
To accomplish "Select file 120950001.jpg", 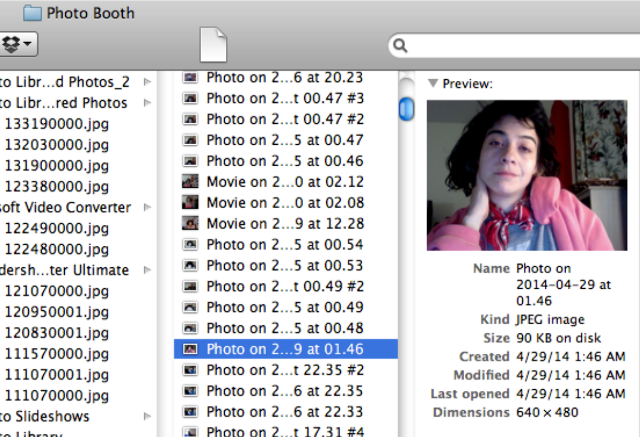I will 56,312.
